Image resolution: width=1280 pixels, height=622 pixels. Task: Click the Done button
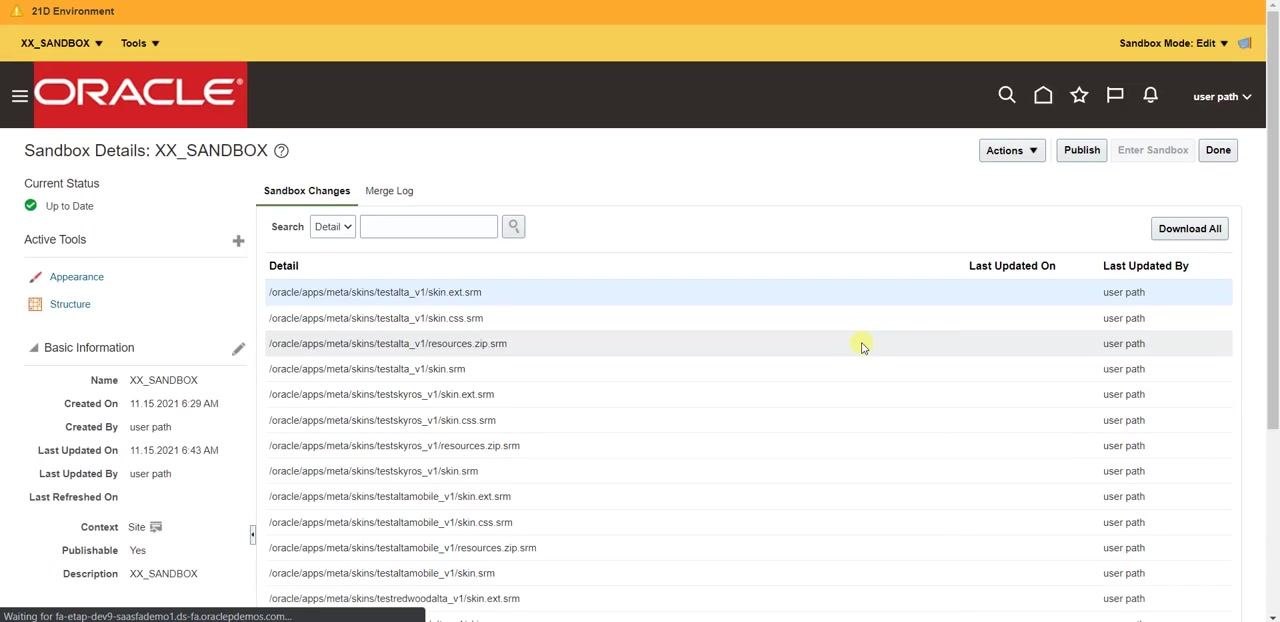(1218, 150)
